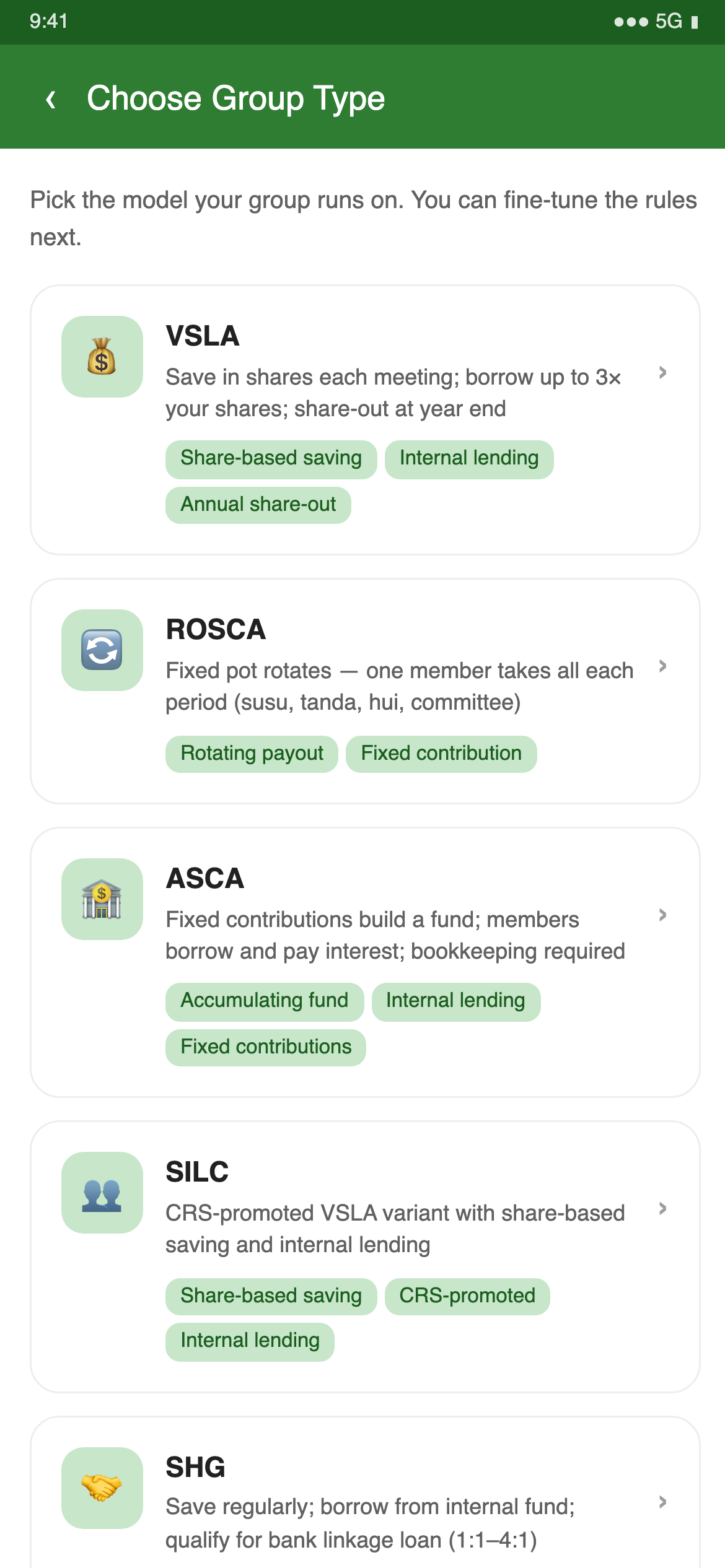
Task: Open VSLA using its right chevron
Action: pos(662,372)
